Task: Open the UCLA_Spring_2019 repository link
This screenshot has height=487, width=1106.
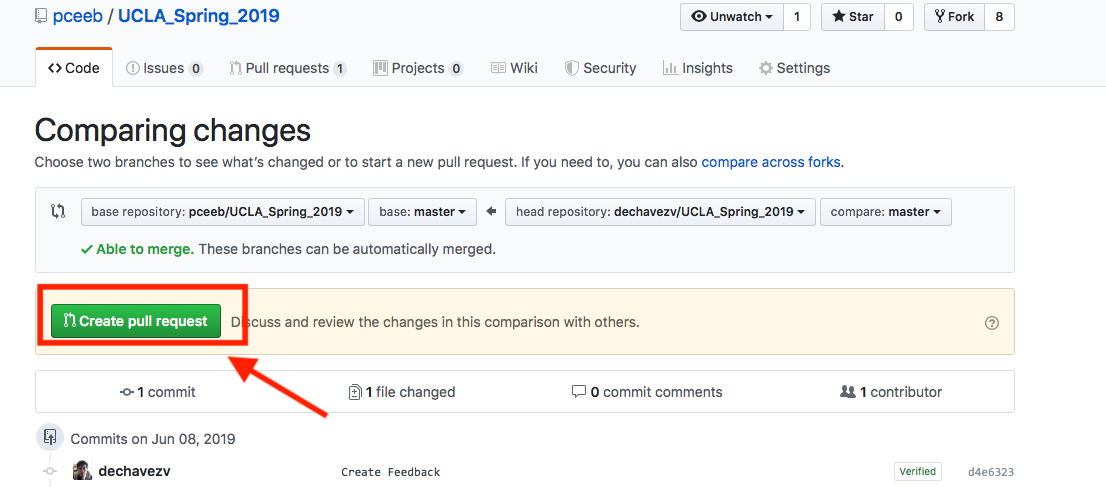Action: (199, 16)
